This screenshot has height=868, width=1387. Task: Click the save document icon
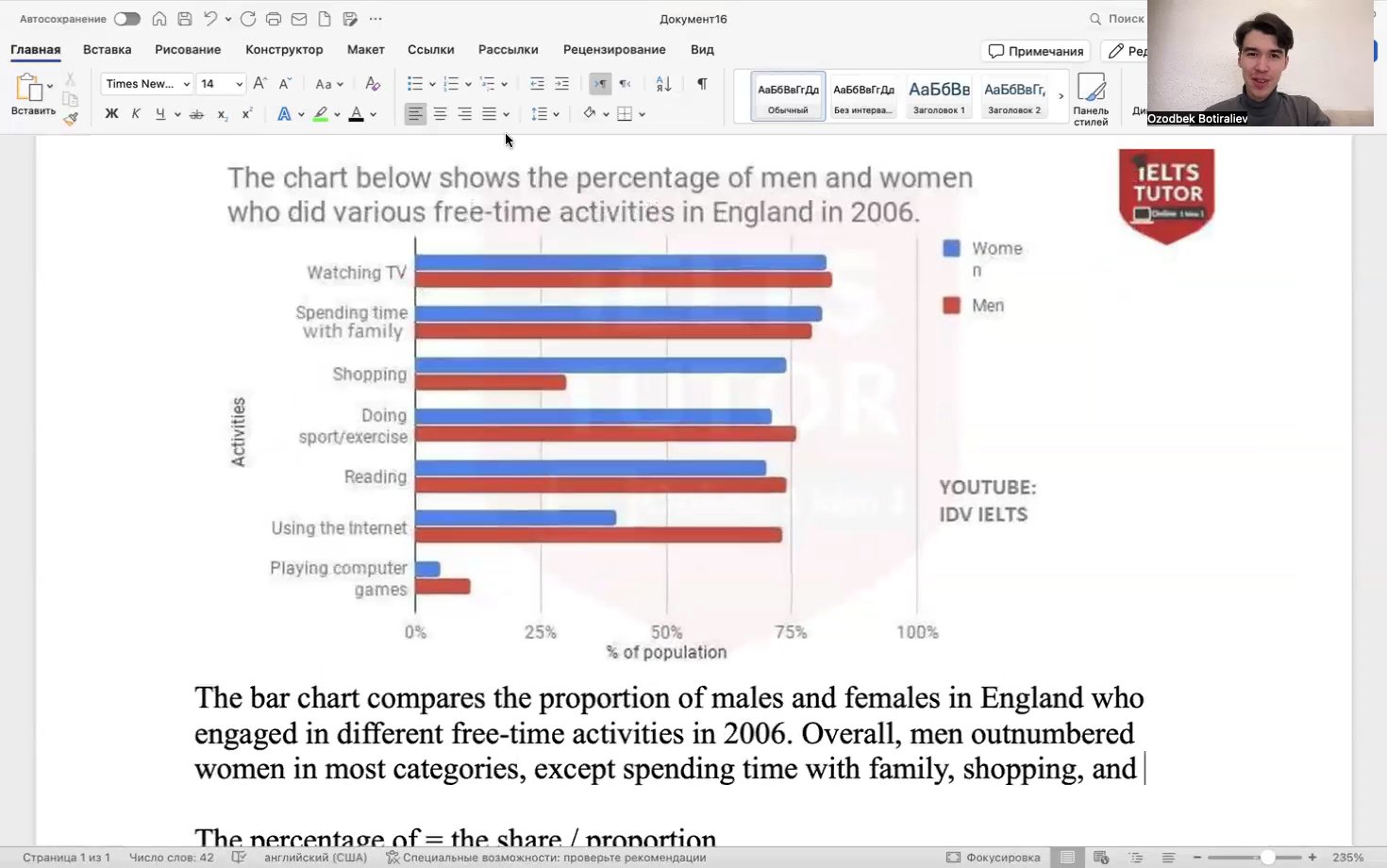click(185, 19)
